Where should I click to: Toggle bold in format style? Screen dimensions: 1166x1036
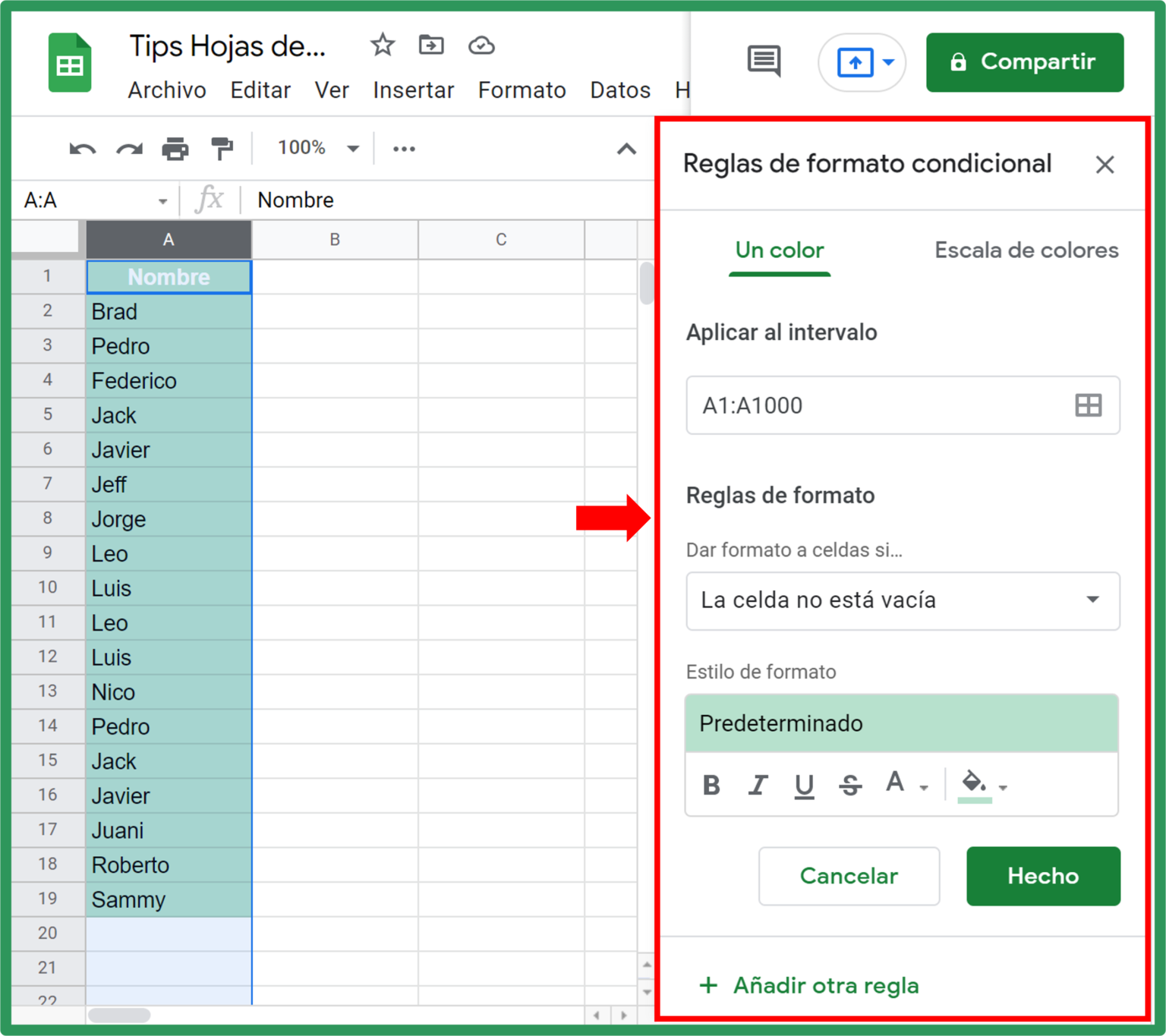coord(711,785)
